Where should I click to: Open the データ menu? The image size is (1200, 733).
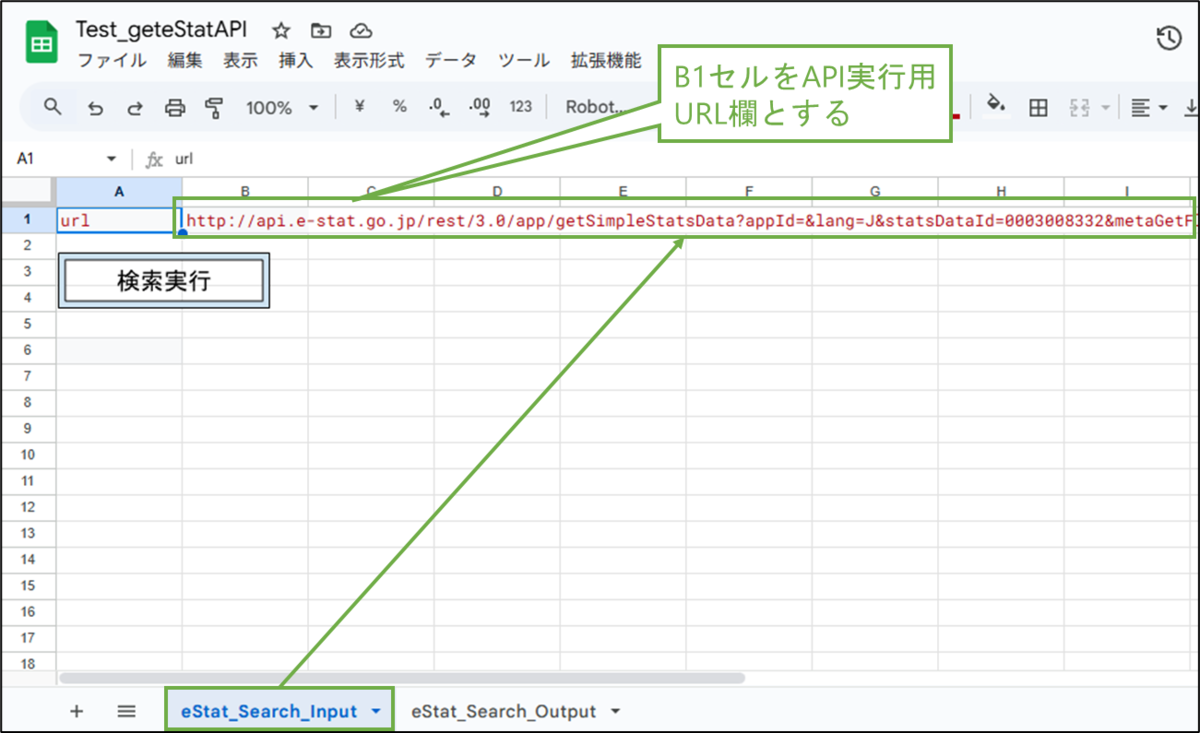click(451, 60)
